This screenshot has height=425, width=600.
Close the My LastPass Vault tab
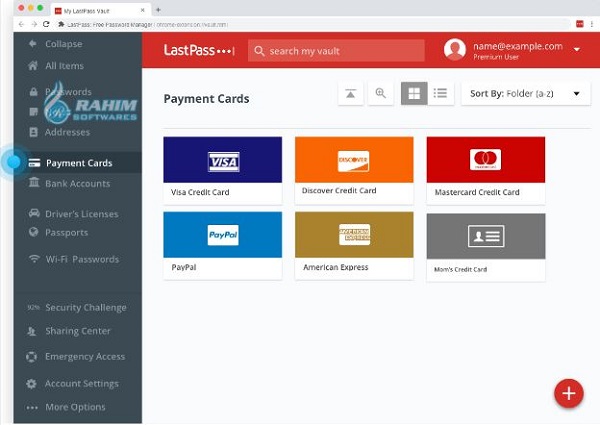(x=143, y=10)
